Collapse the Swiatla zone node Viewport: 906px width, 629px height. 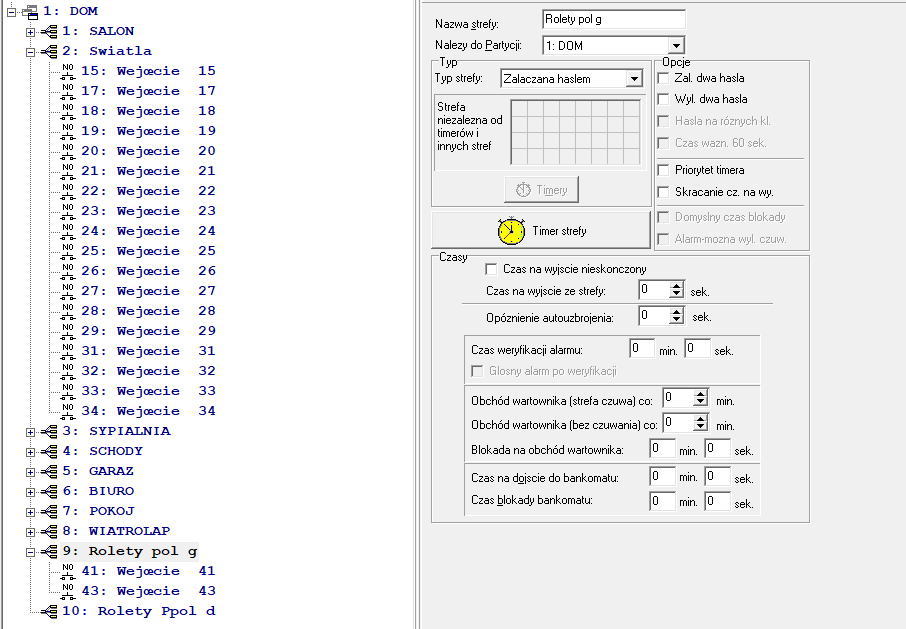(x=30, y=52)
